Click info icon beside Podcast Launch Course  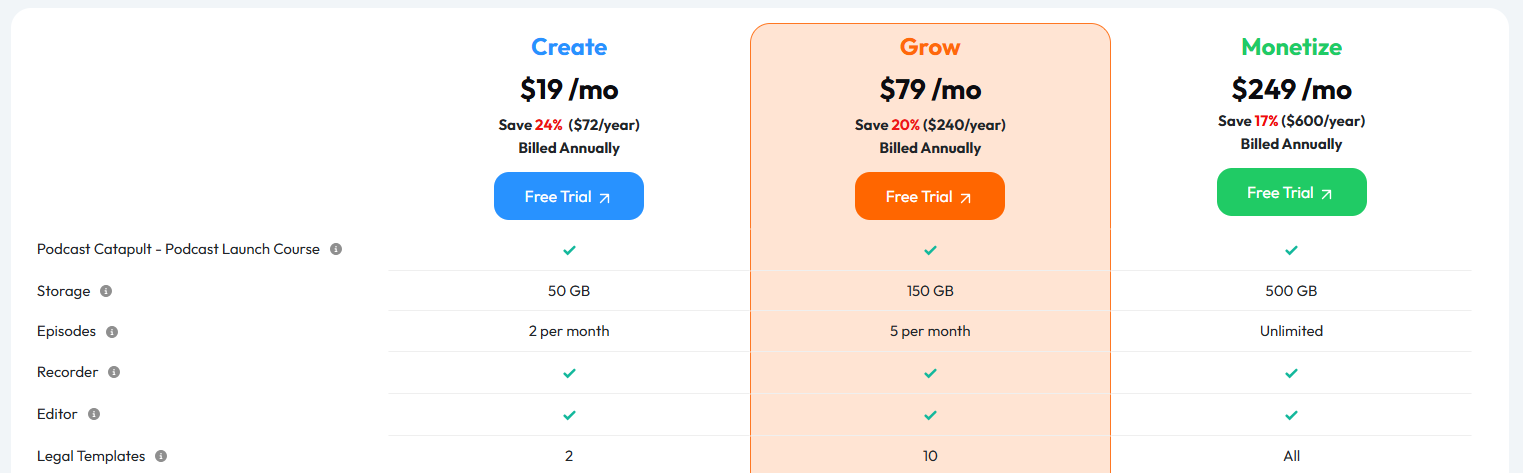(x=336, y=249)
